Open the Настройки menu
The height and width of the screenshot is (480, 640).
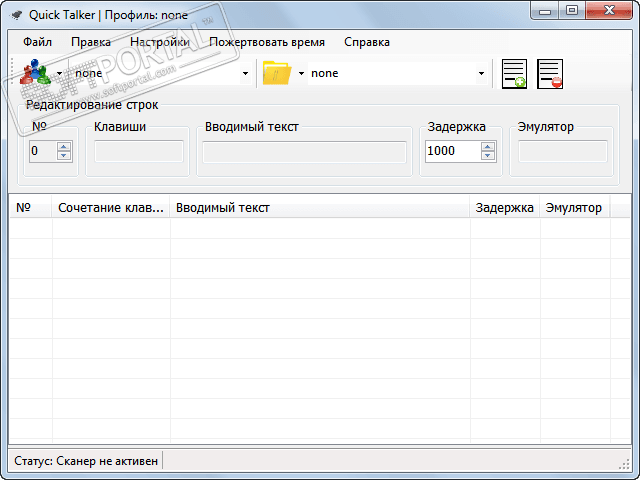160,42
